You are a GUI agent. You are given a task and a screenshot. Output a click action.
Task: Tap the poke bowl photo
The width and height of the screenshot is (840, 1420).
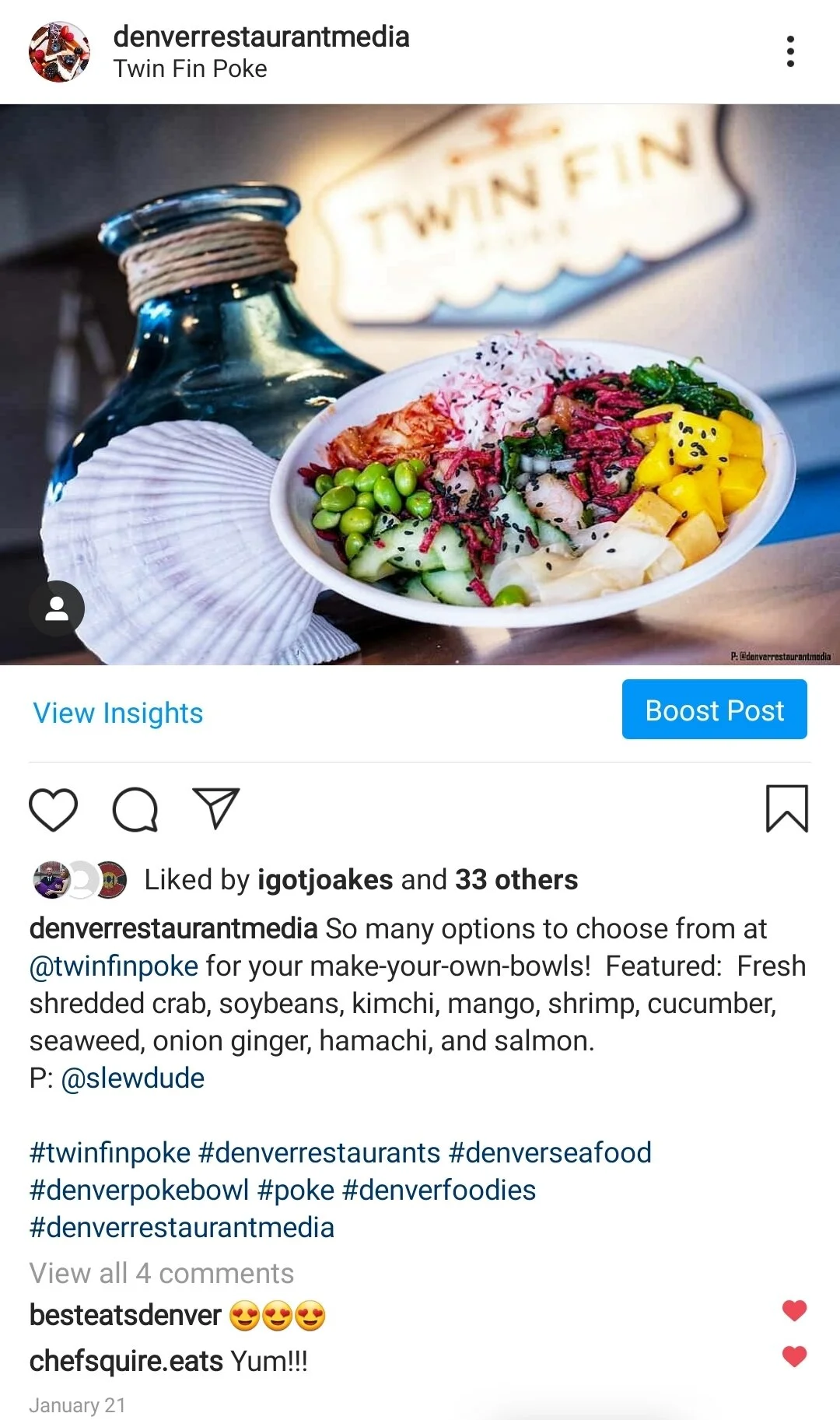(x=420, y=384)
